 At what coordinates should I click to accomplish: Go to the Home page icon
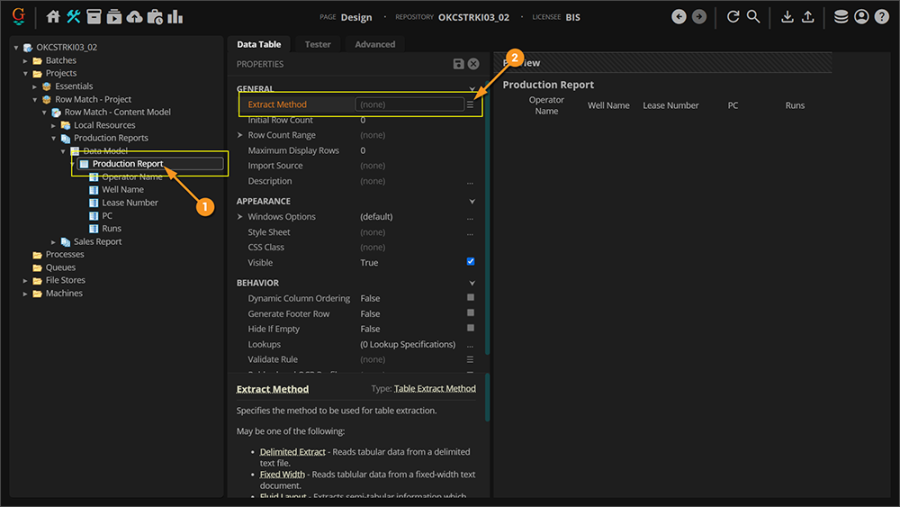(54, 17)
